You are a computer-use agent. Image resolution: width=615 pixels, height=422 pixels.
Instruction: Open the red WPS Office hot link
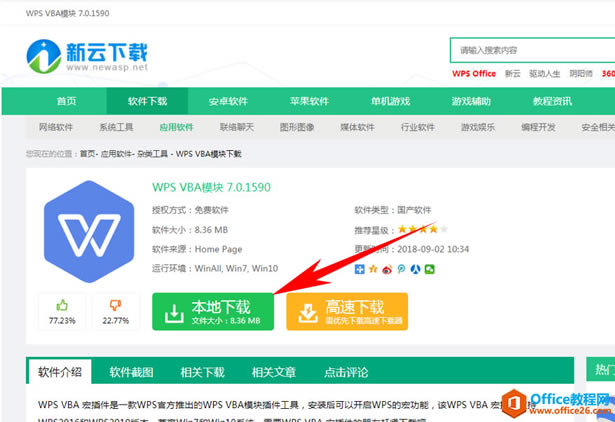point(474,74)
